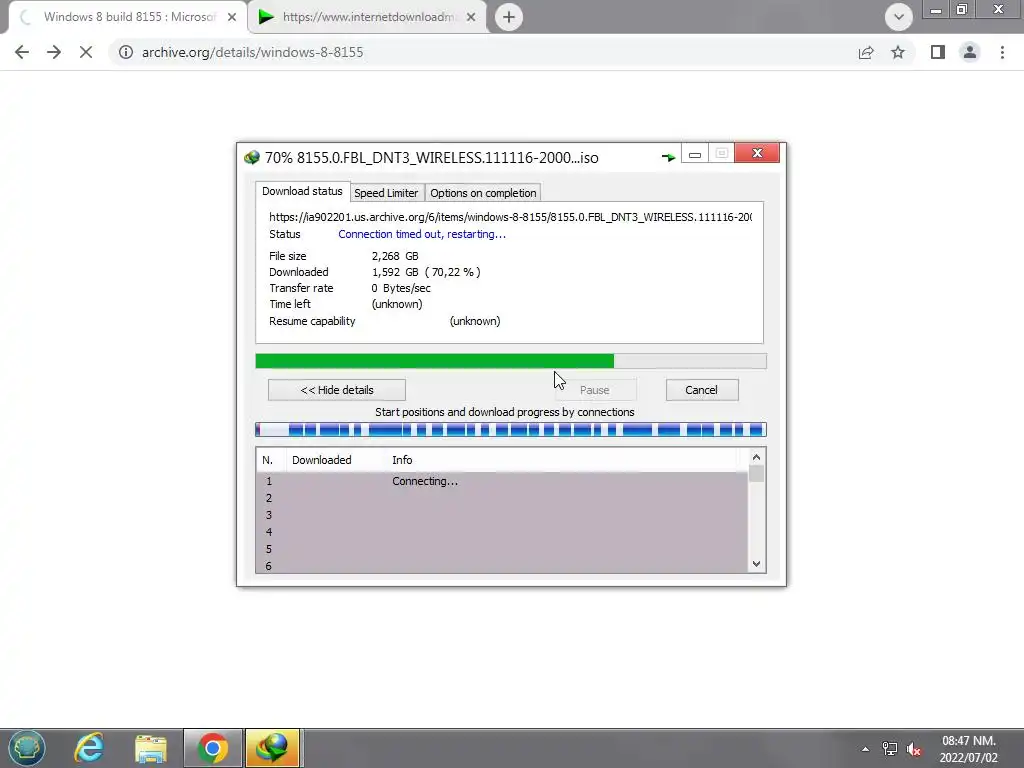Click the green download progress bar
The width and height of the screenshot is (1024, 768).
pos(511,361)
